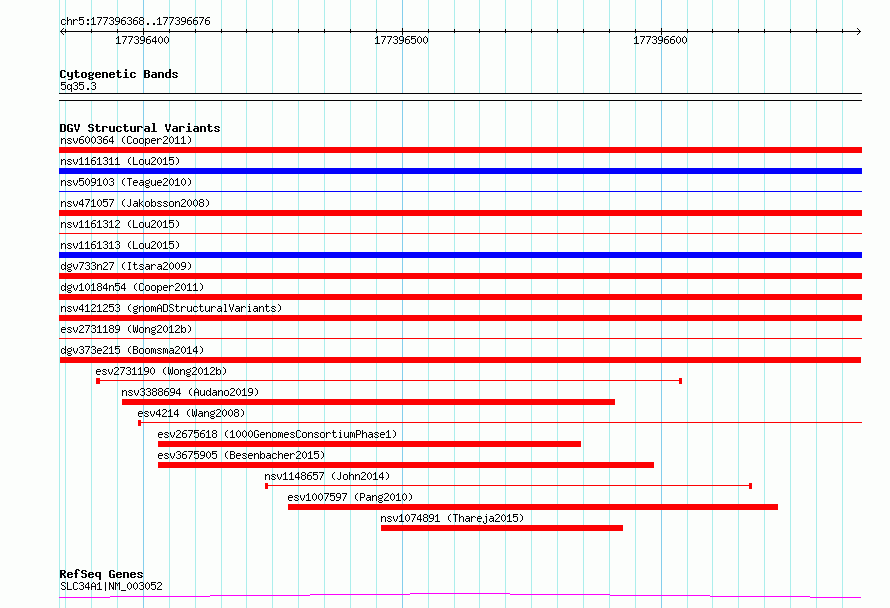Click the dgv373e215 (Boomsma2014) variant label
The width and height of the screenshot is (890, 608).
pyautogui.click(x=132, y=350)
